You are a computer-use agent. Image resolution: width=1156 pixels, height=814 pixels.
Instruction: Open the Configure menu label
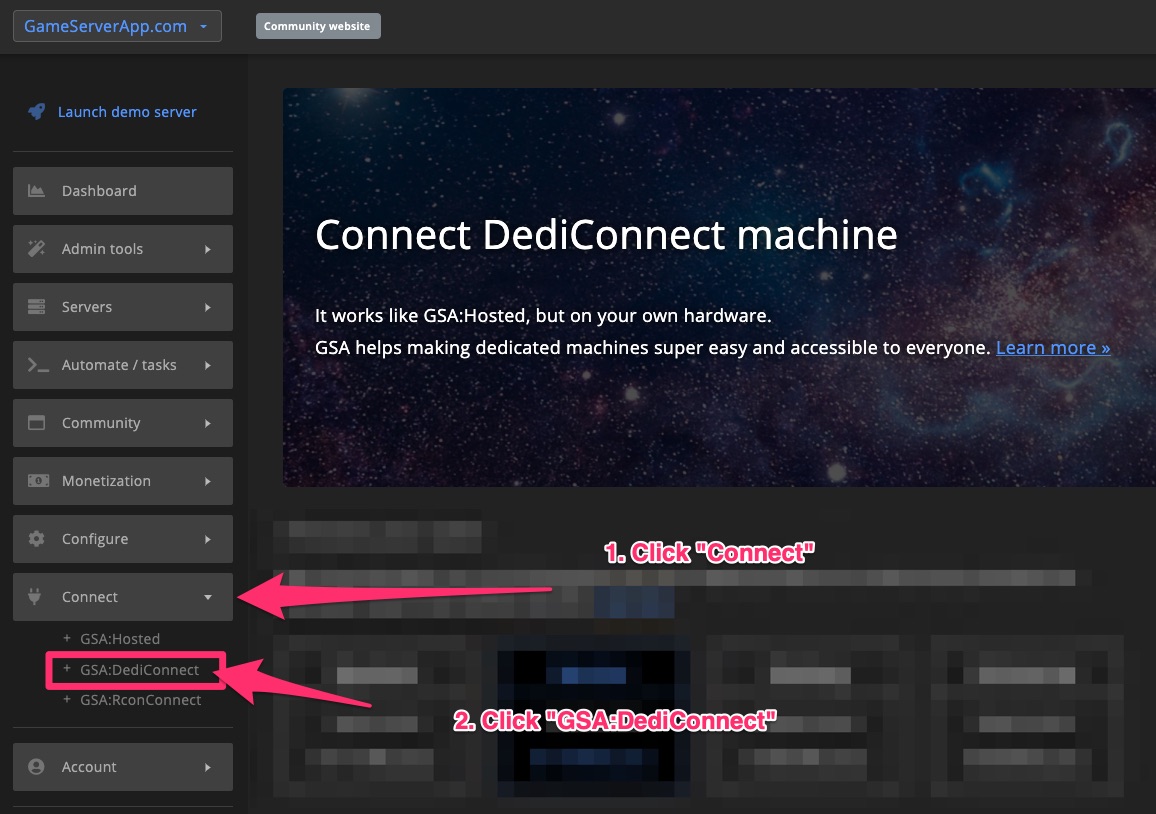pyautogui.click(x=95, y=539)
